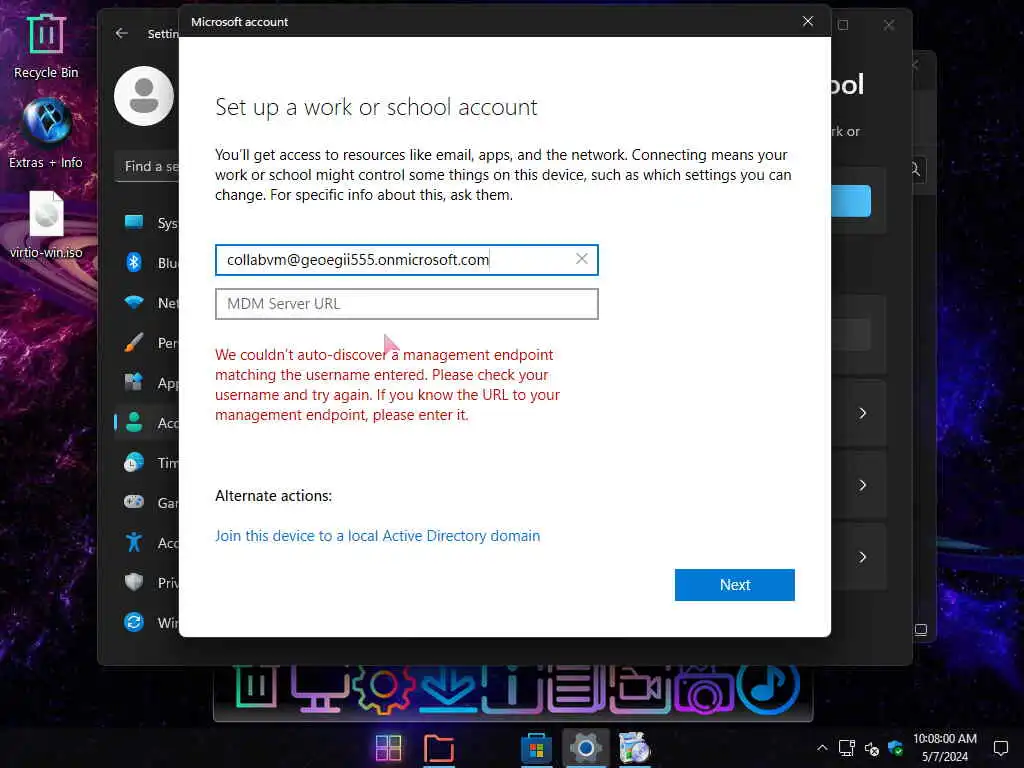Open Privacy shield icon in Settings sidebar
The height and width of the screenshot is (768, 1024).
134,582
